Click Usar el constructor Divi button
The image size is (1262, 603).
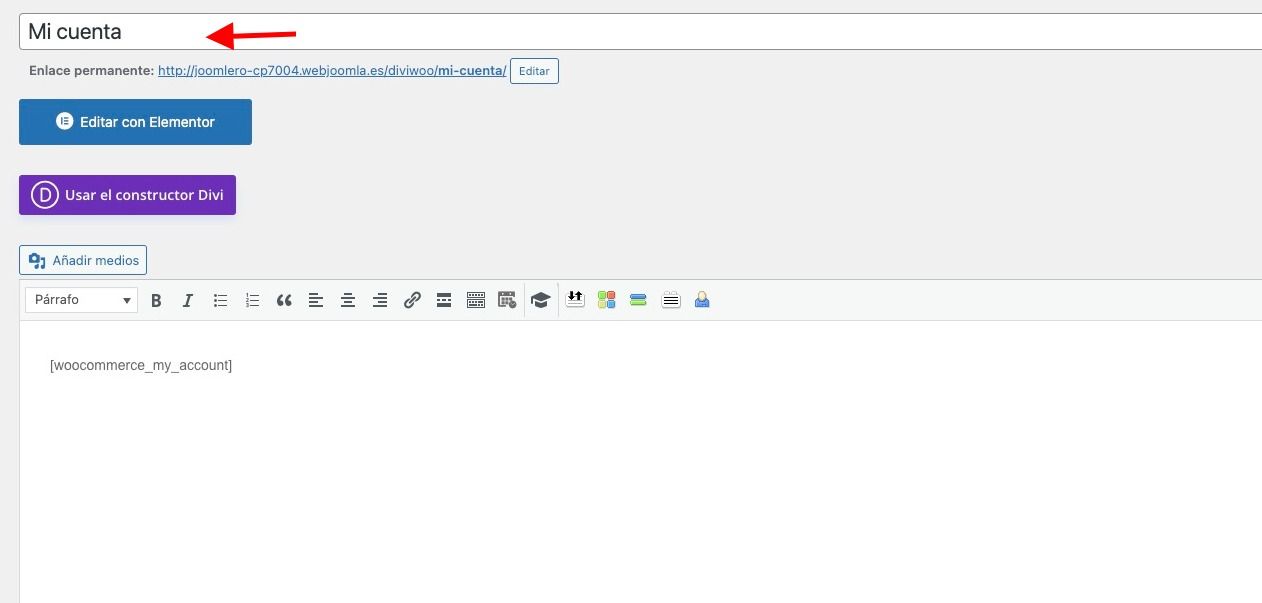tap(127, 195)
